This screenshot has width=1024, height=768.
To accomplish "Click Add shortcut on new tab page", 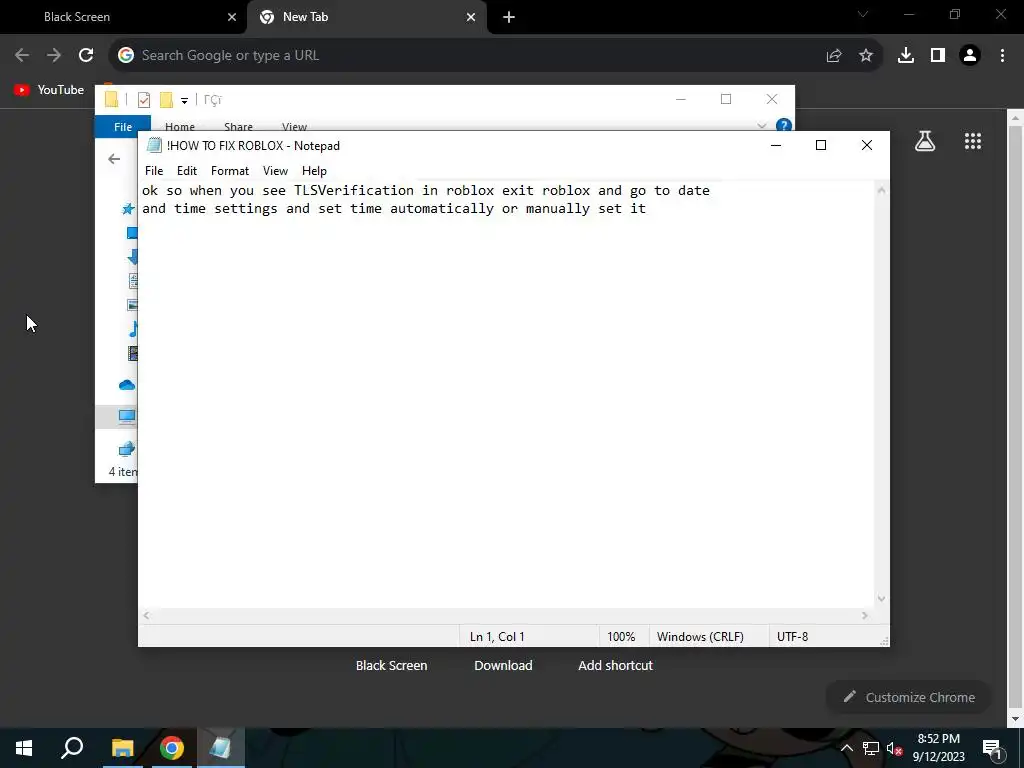I will pos(615,665).
